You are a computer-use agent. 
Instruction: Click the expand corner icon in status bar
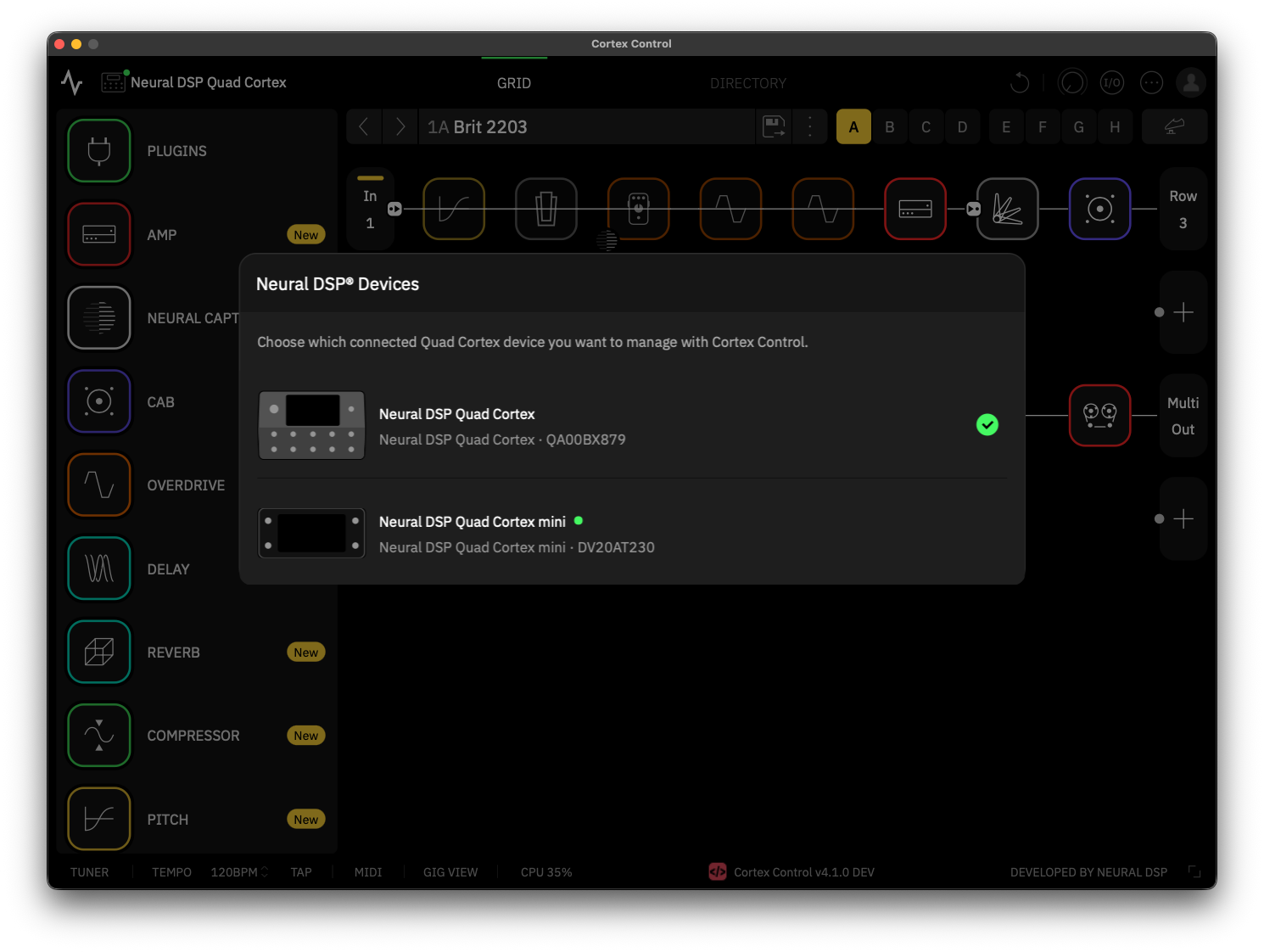click(1194, 871)
